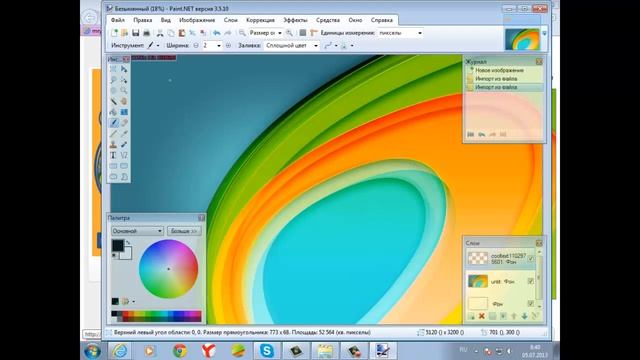Screen dimensions: 640x360
Task: Click the Delete layer red X icon
Action: point(482,316)
